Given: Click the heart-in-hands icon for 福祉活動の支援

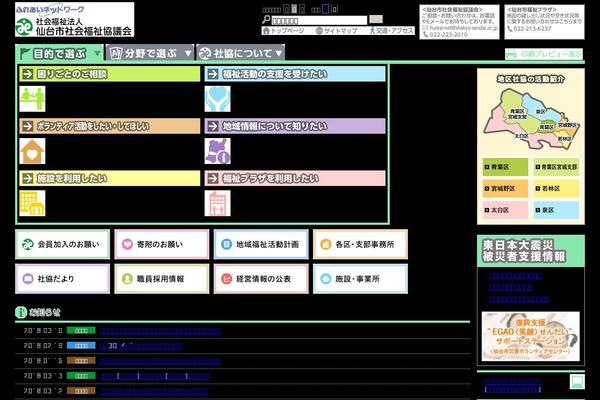Looking at the screenshot, I should click(x=217, y=98).
